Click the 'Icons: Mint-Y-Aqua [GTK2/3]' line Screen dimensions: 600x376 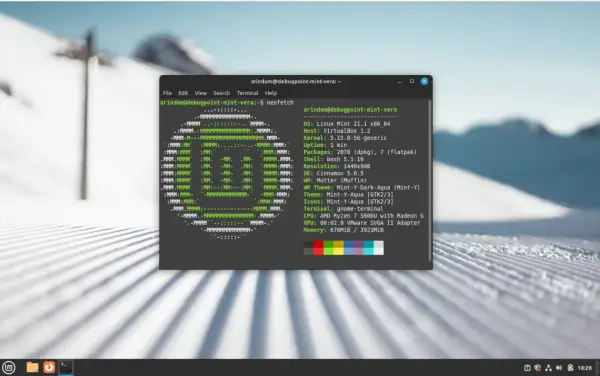click(x=348, y=202)
